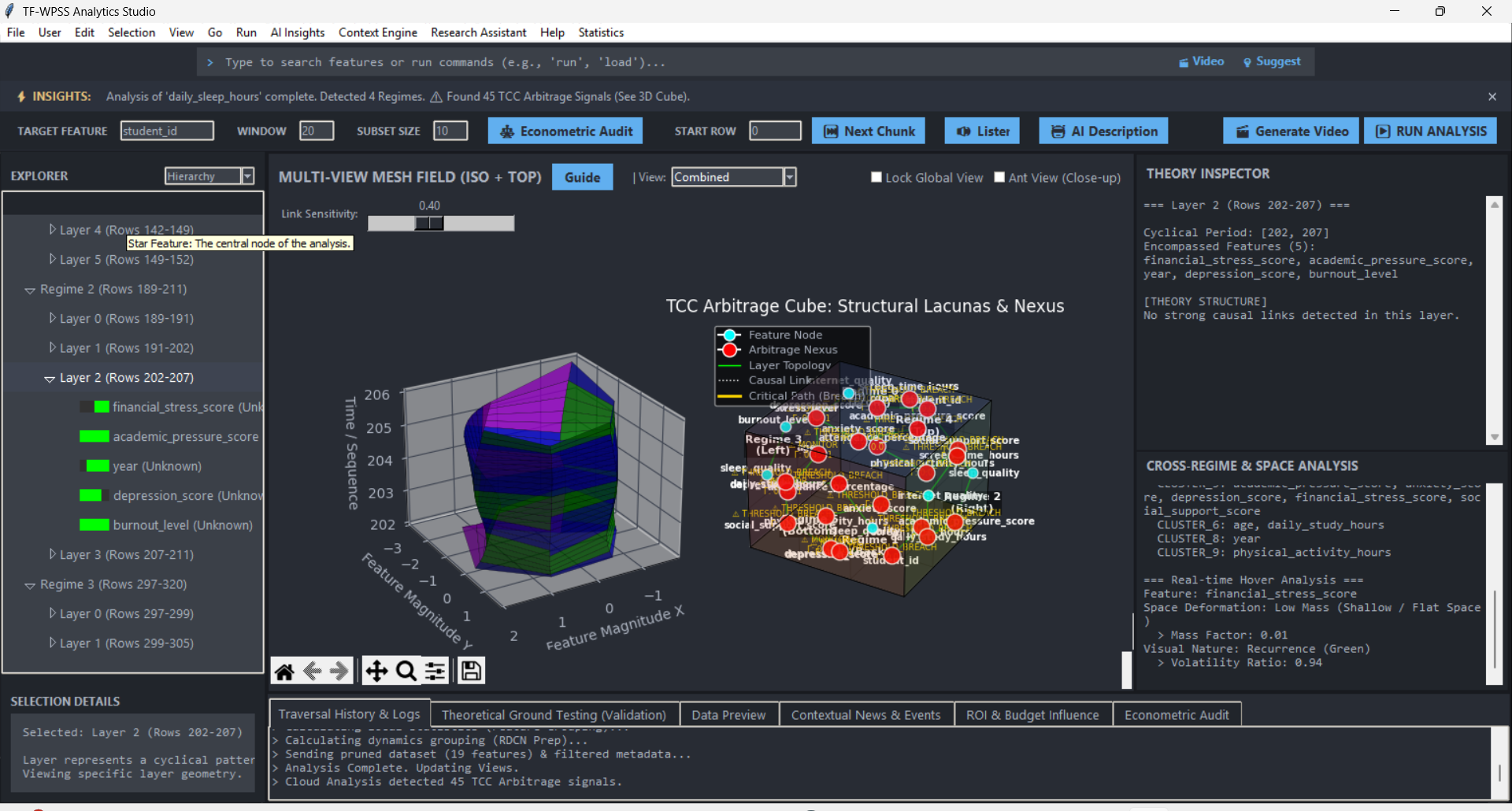Open the mesh field Guide button
The image size is (1512, 811).
[x=583, y=177]
